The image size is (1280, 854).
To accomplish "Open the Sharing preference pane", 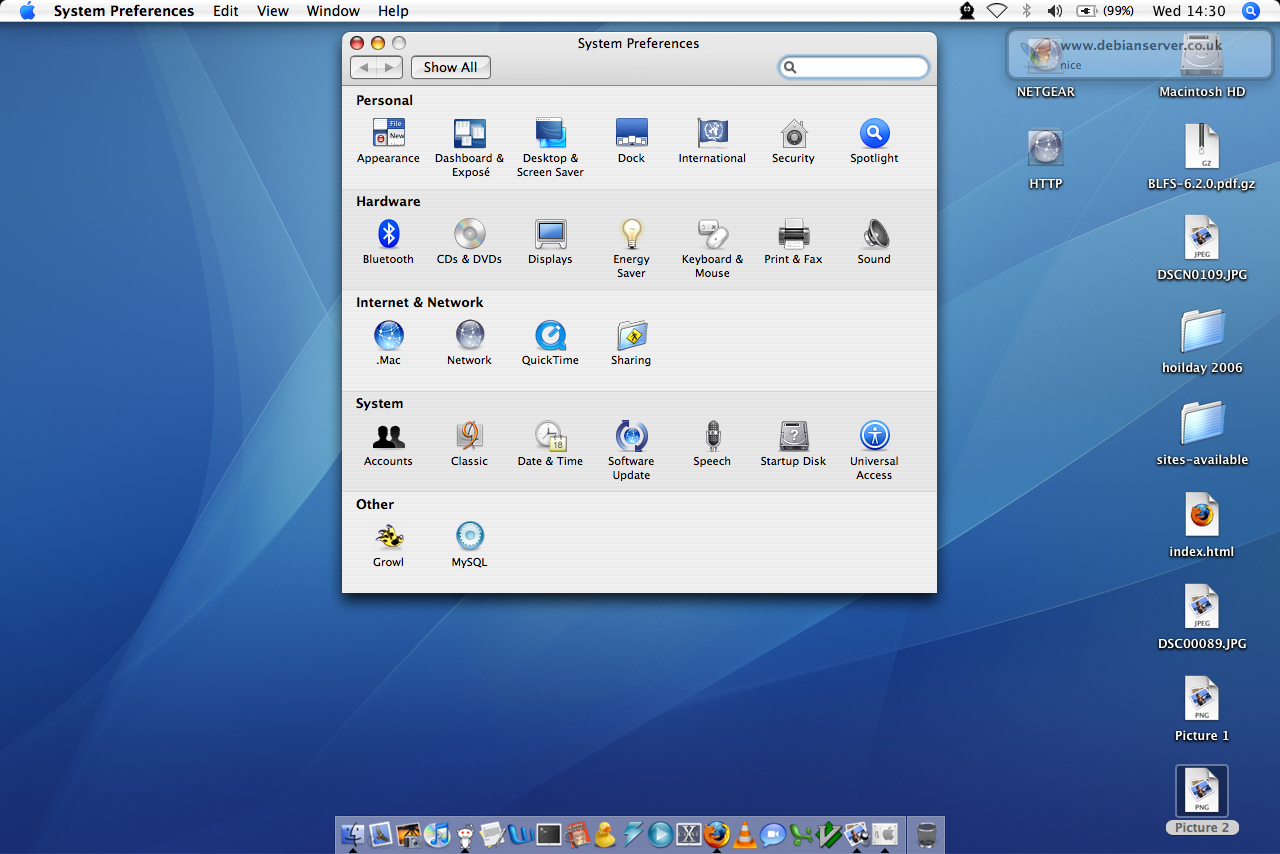I will 631,336.
